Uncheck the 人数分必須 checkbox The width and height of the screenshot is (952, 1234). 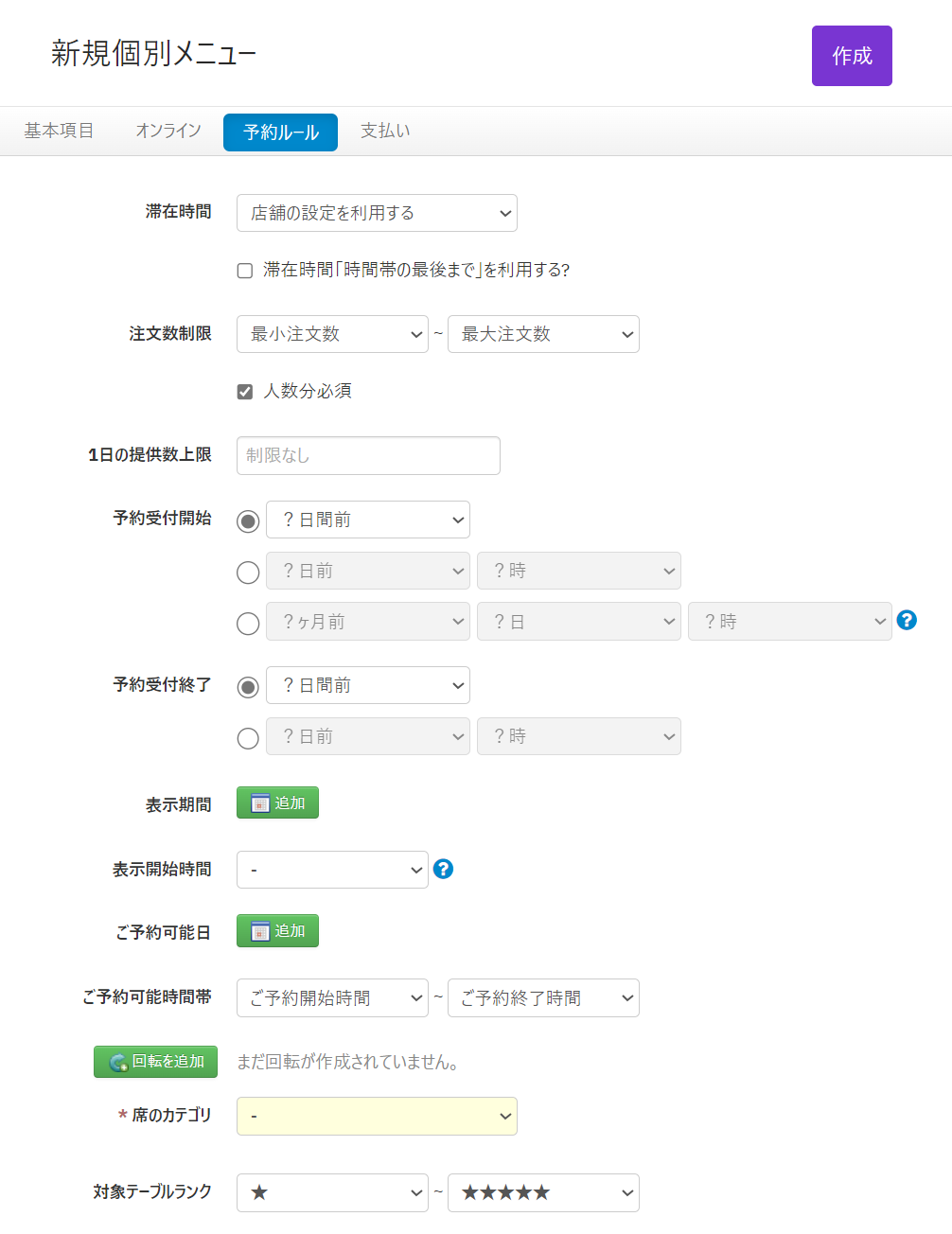pos(245,392)
